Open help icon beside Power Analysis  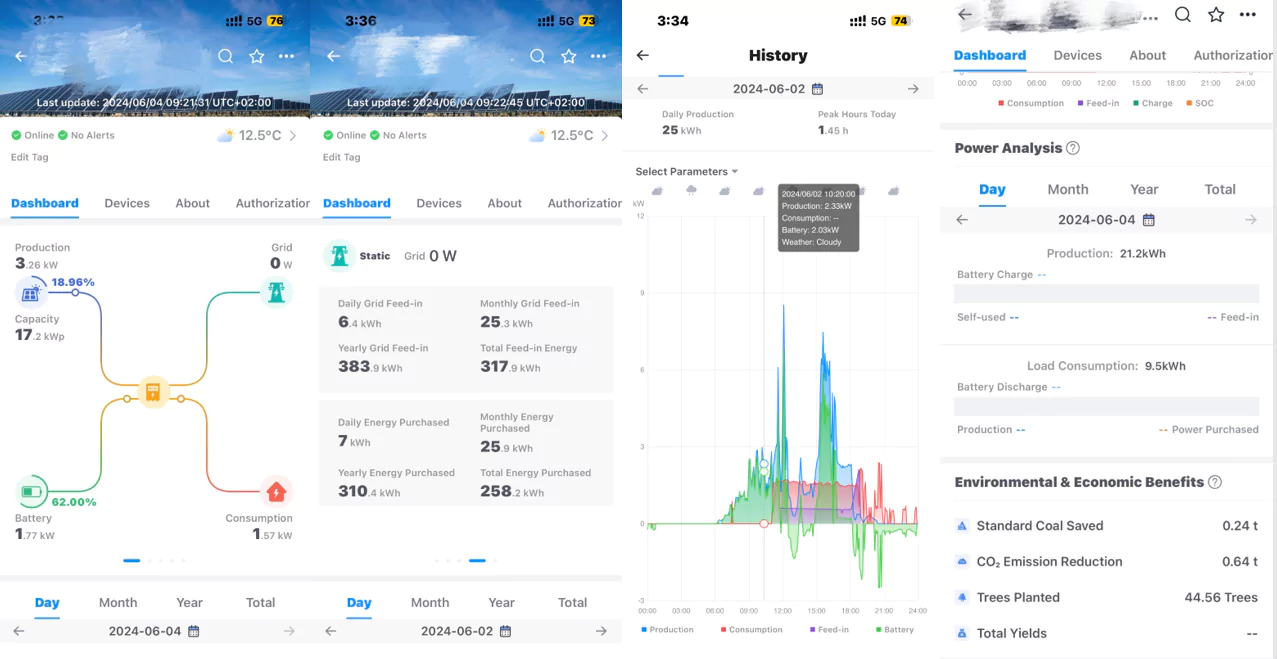point(1073,148)
